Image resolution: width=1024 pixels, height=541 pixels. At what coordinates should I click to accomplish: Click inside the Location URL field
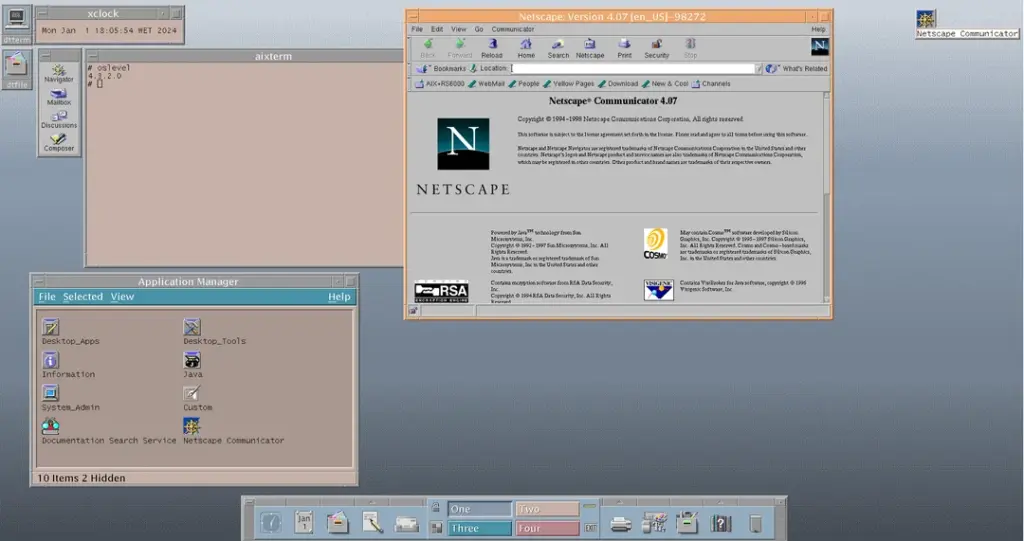(630, 69)
